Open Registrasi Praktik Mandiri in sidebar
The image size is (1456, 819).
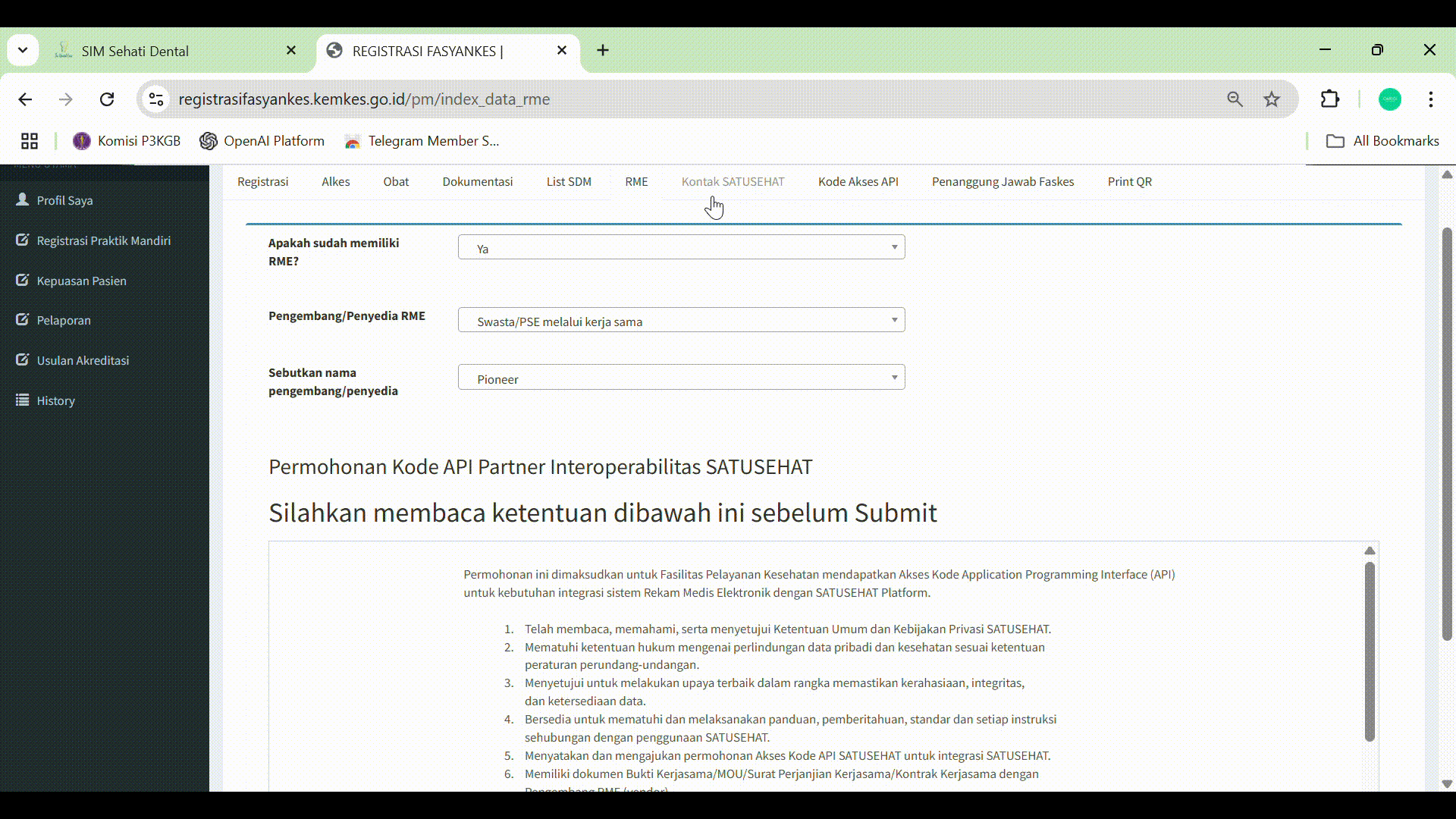[x=103, y=240]
